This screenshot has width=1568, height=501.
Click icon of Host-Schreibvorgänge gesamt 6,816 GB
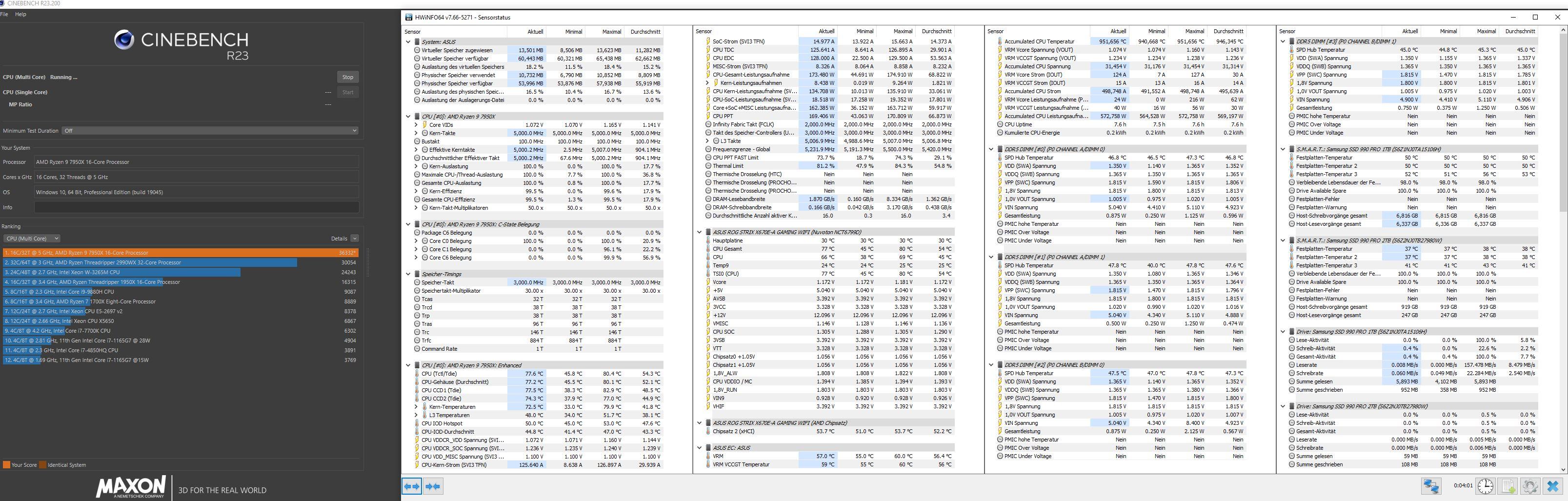point(1292,216)
